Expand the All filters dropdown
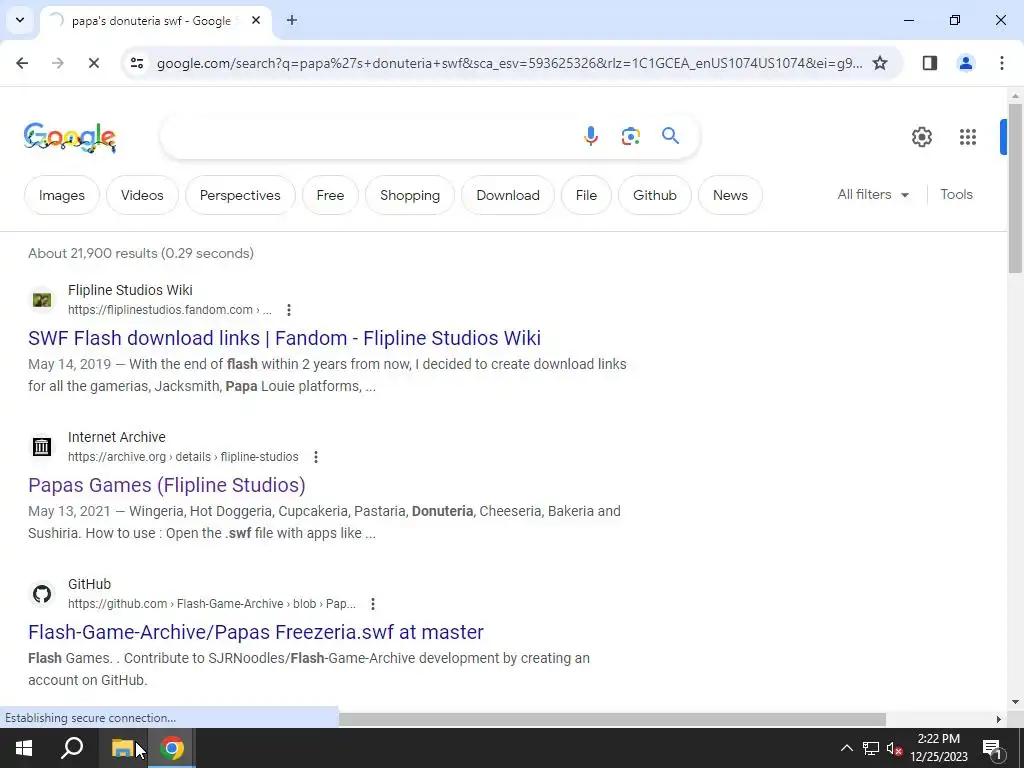This screenshot has width=1024, height=768. (873, 194)
